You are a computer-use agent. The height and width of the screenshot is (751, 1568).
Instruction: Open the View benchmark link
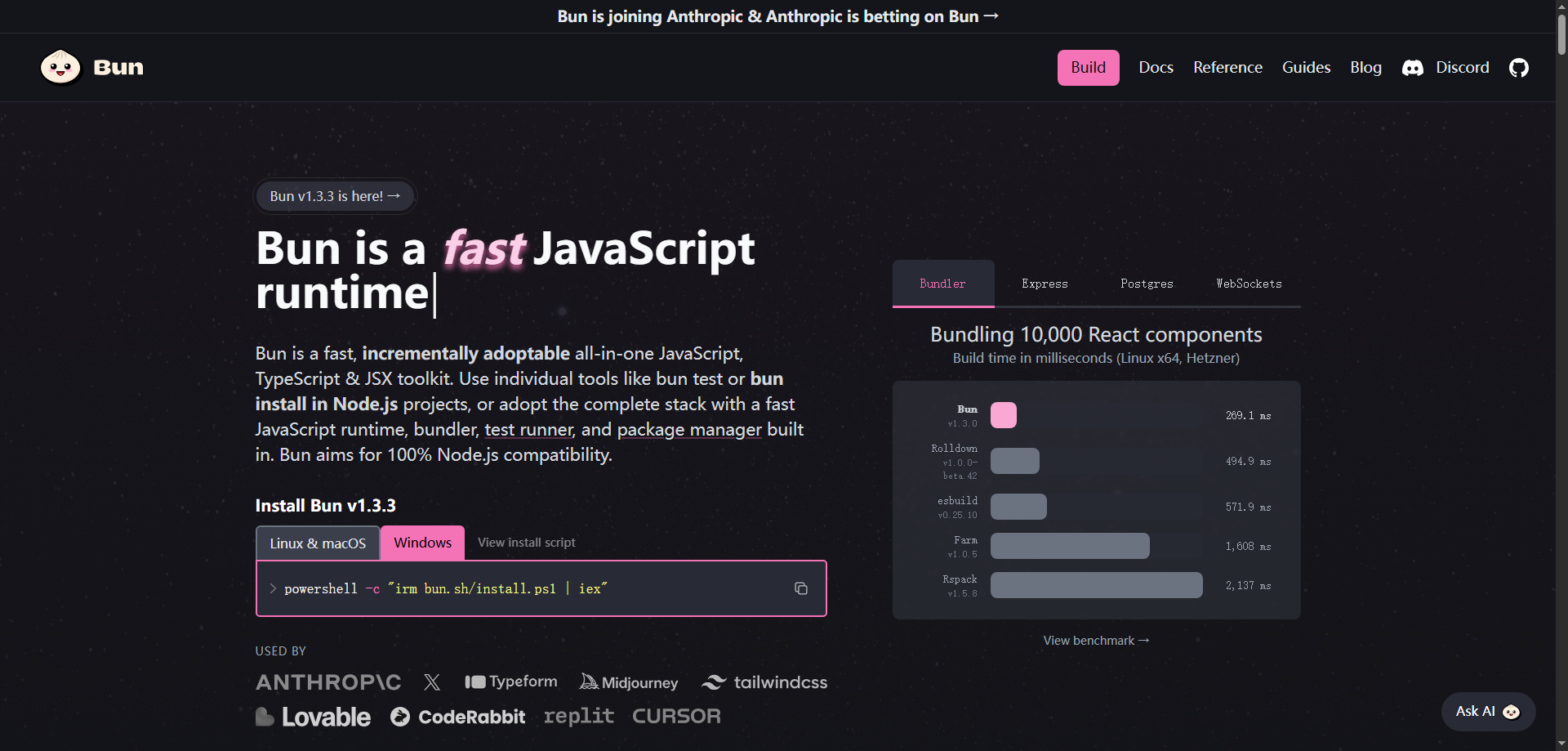1096,640
